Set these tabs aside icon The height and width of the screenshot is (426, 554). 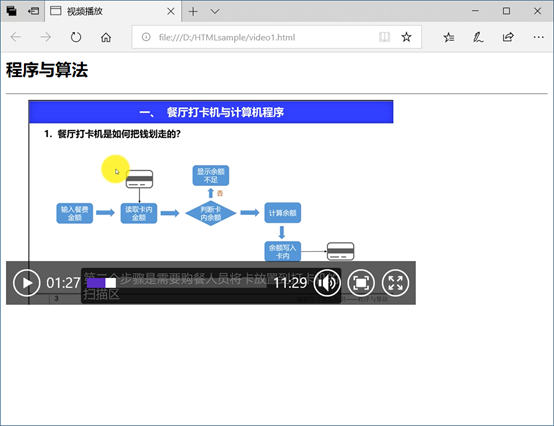click(x=33, y=11)
